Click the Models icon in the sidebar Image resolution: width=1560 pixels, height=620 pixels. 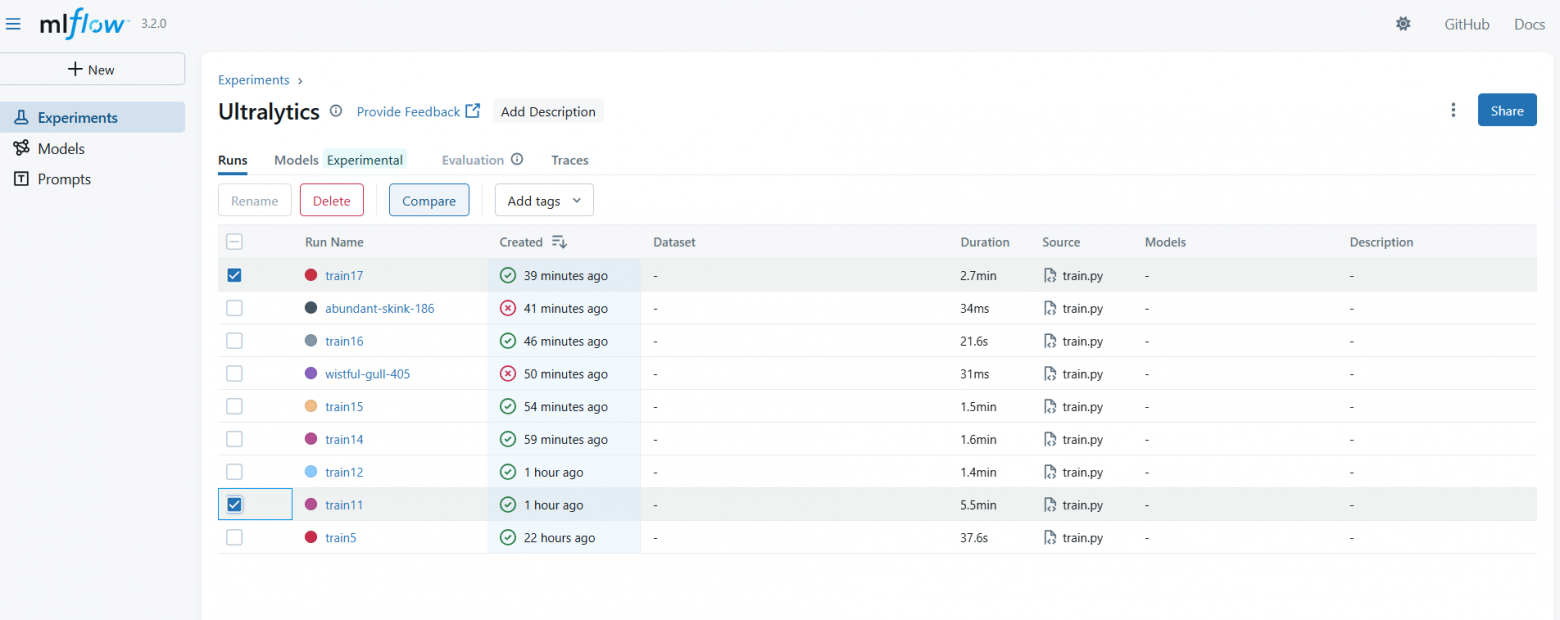pos(21,148)
